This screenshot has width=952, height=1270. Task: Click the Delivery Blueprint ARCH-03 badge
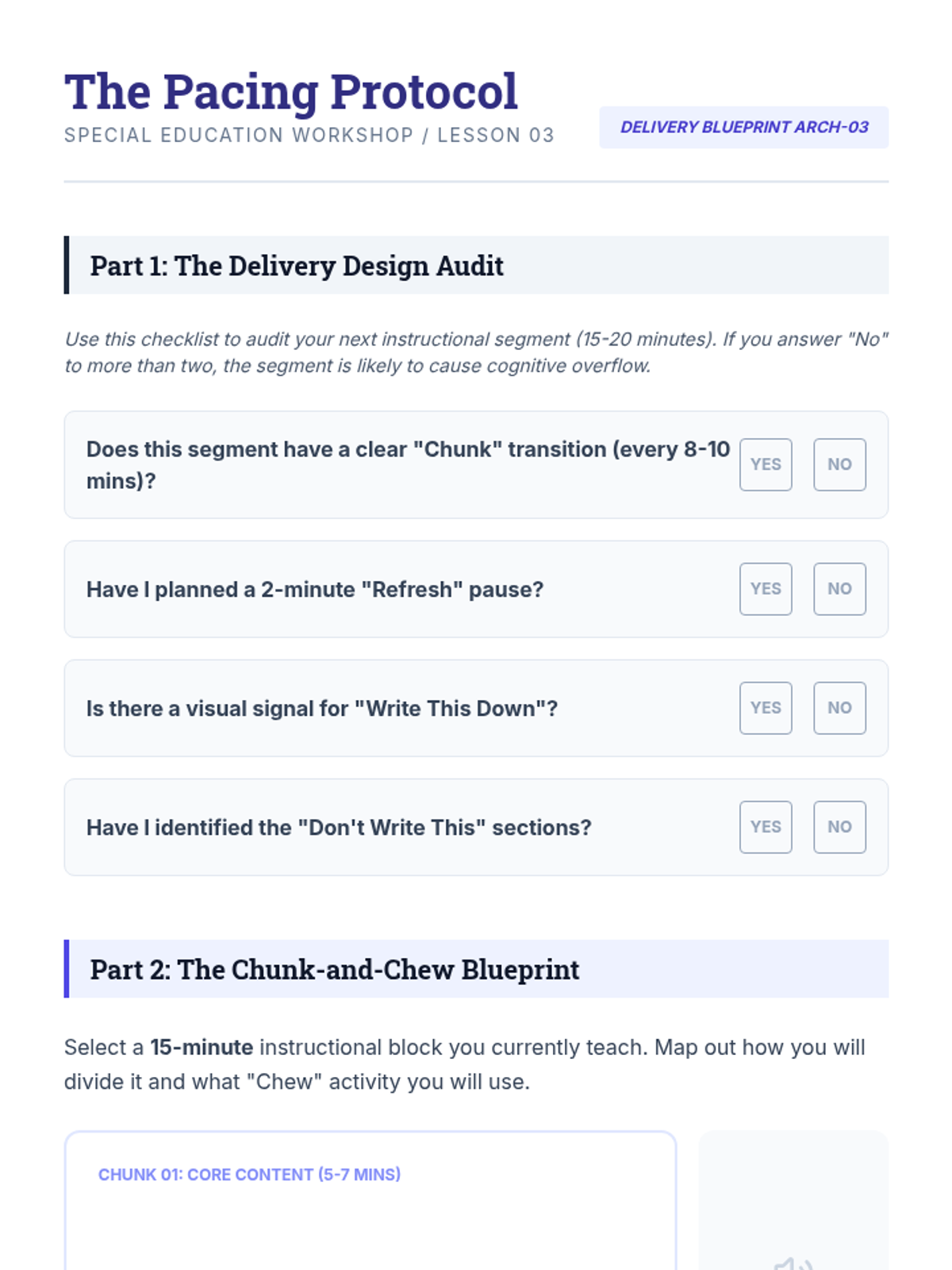tap(743, 127)
